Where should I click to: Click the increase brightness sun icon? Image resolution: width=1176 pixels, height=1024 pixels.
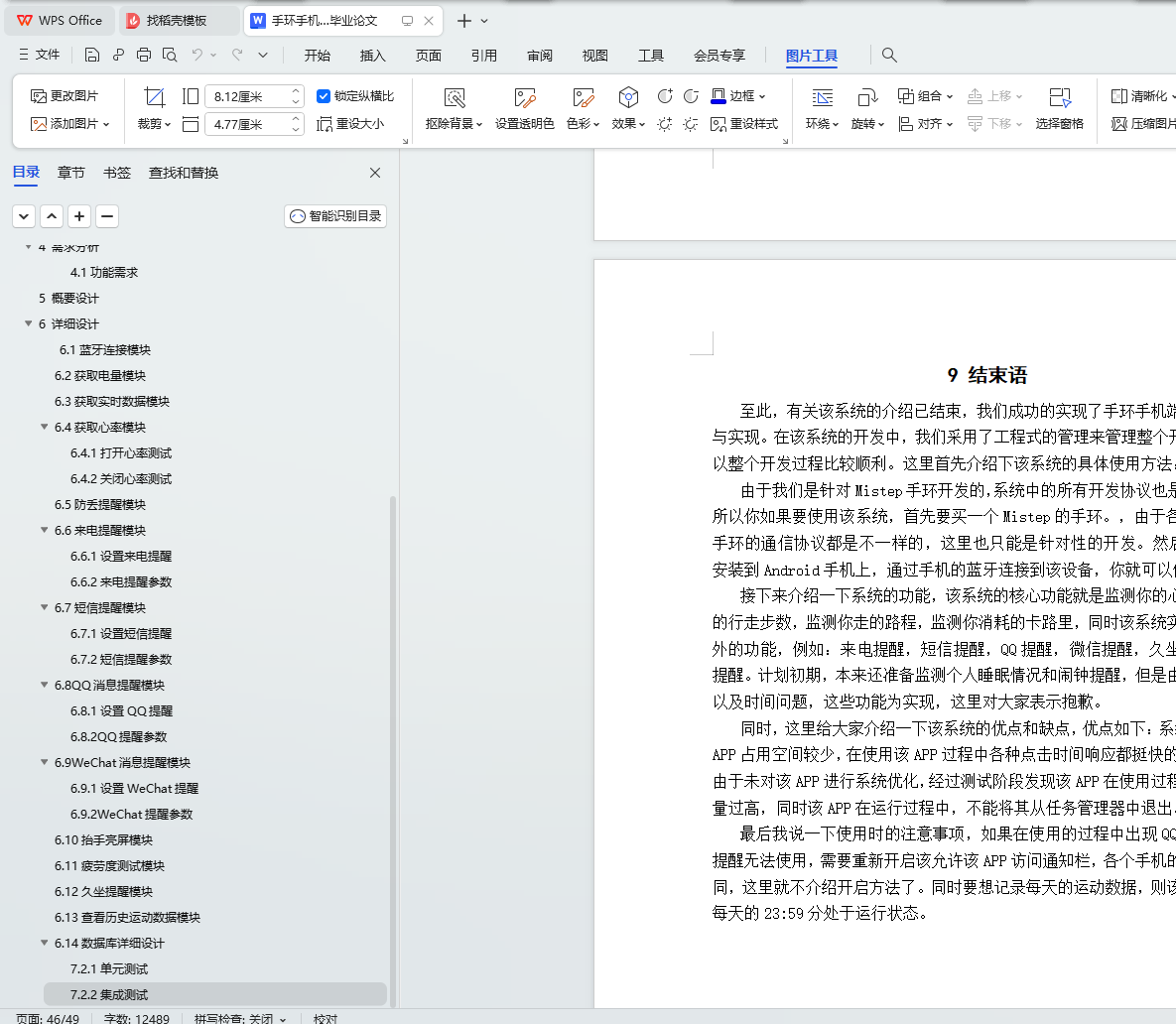point(665,124)
